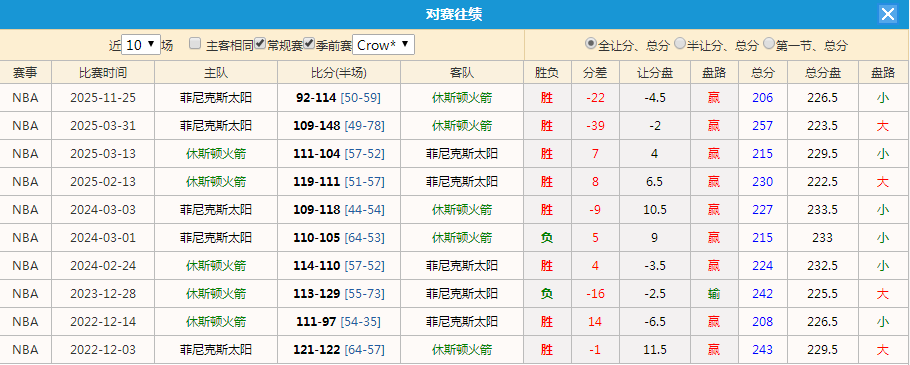The width and height of the screenshot is (910, 365).
Task: Click the 233.5 total line value
Action: 823,209
